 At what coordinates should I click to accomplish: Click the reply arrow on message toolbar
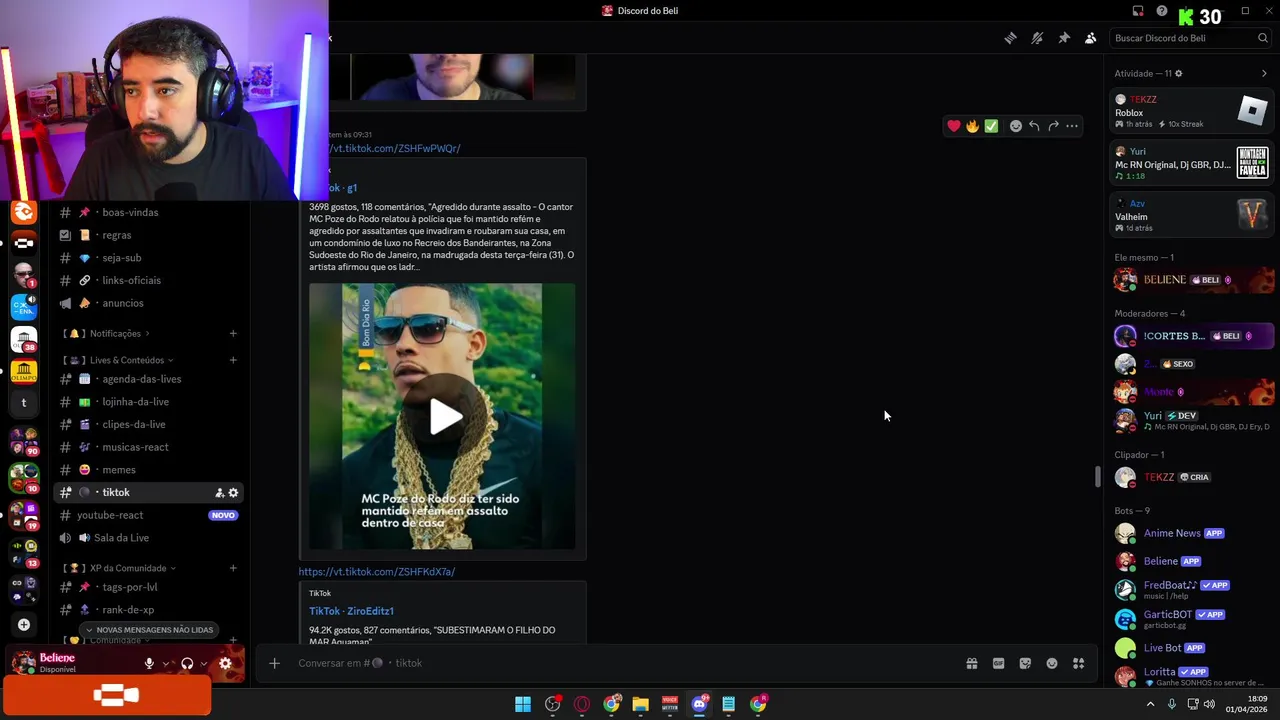tap(1034, 126)
